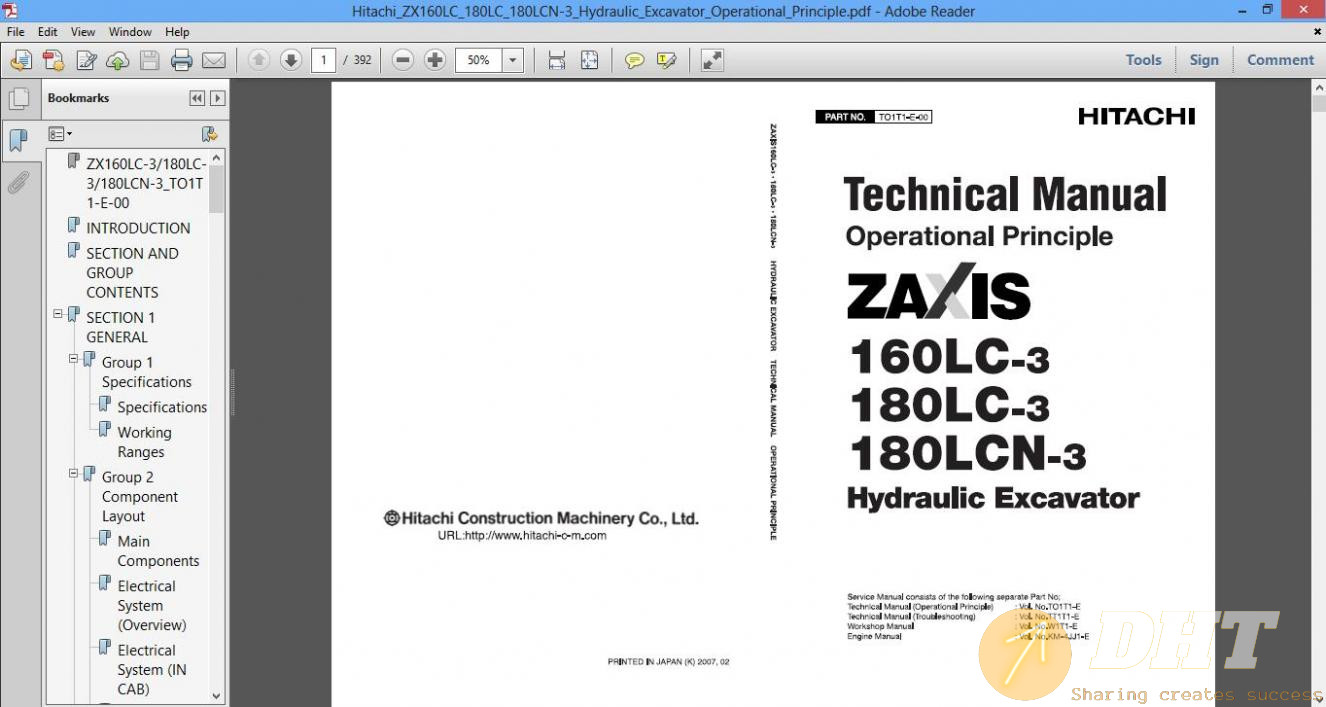Viewport: 1326px width, 707px height.
Task: Open the File menu
Action: click(16, 32)
